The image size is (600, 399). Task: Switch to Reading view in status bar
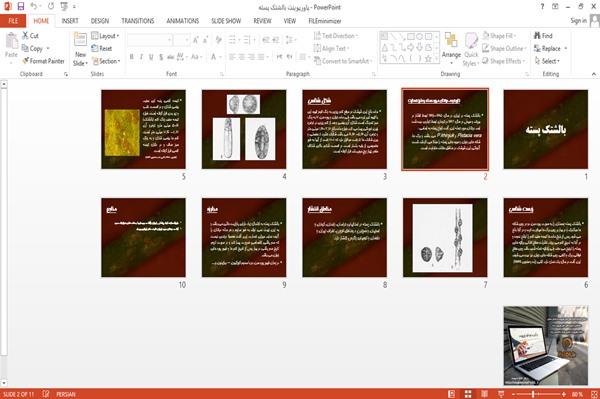(484, 394)
